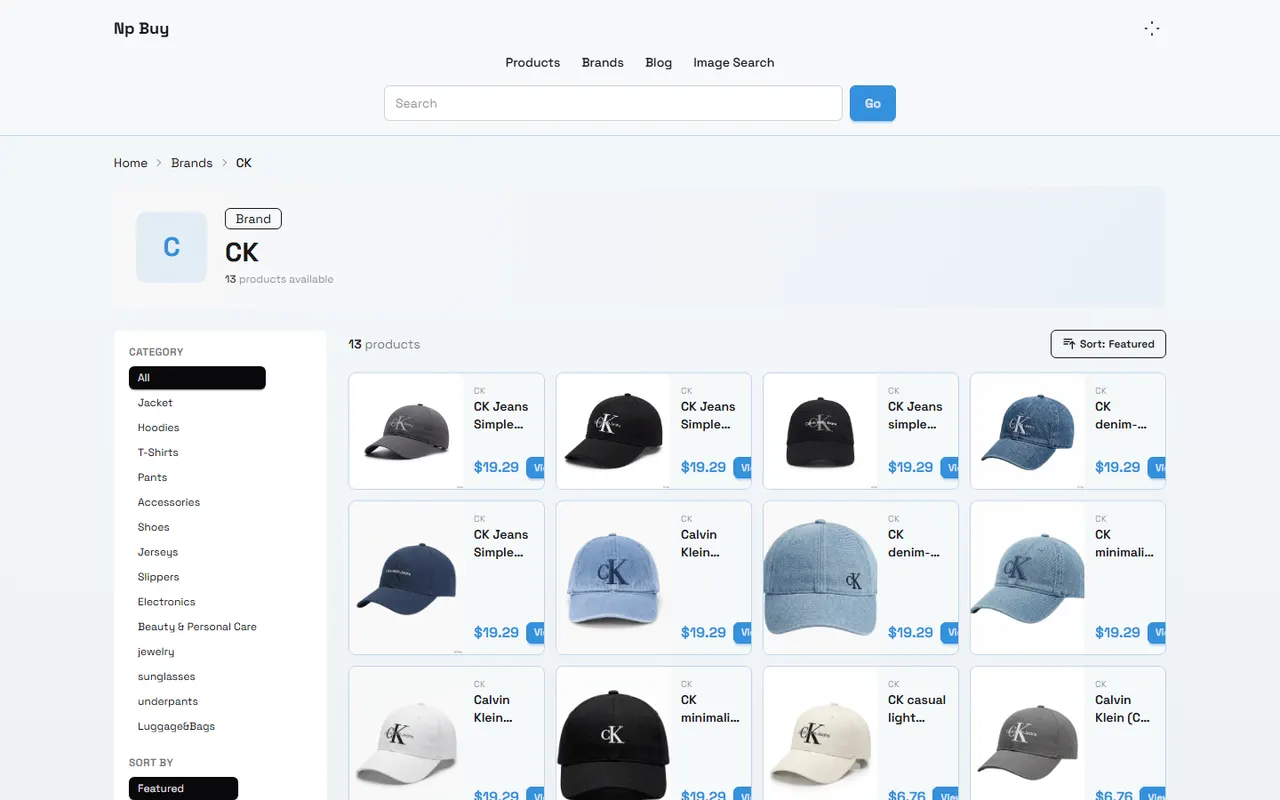Navigate to Home breadcrumb

click(x=130, y=163)
